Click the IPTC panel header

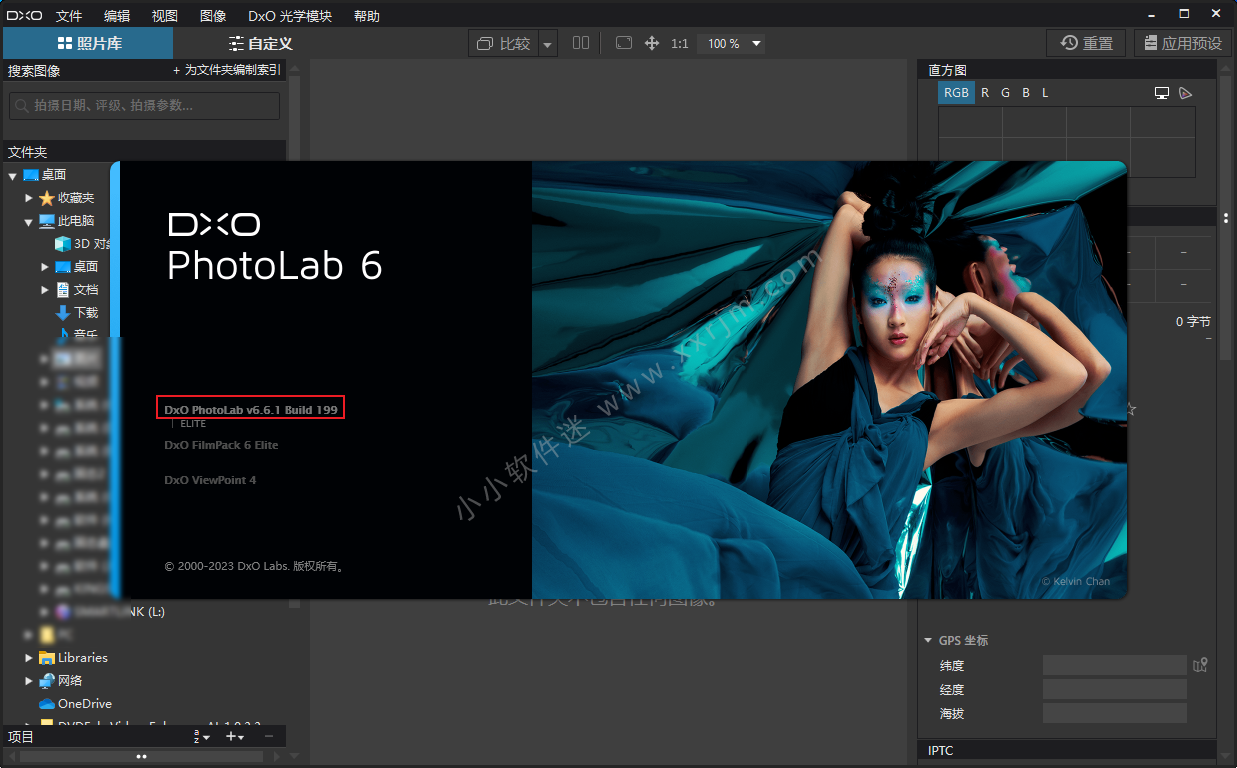click(x=1067, y=751)
